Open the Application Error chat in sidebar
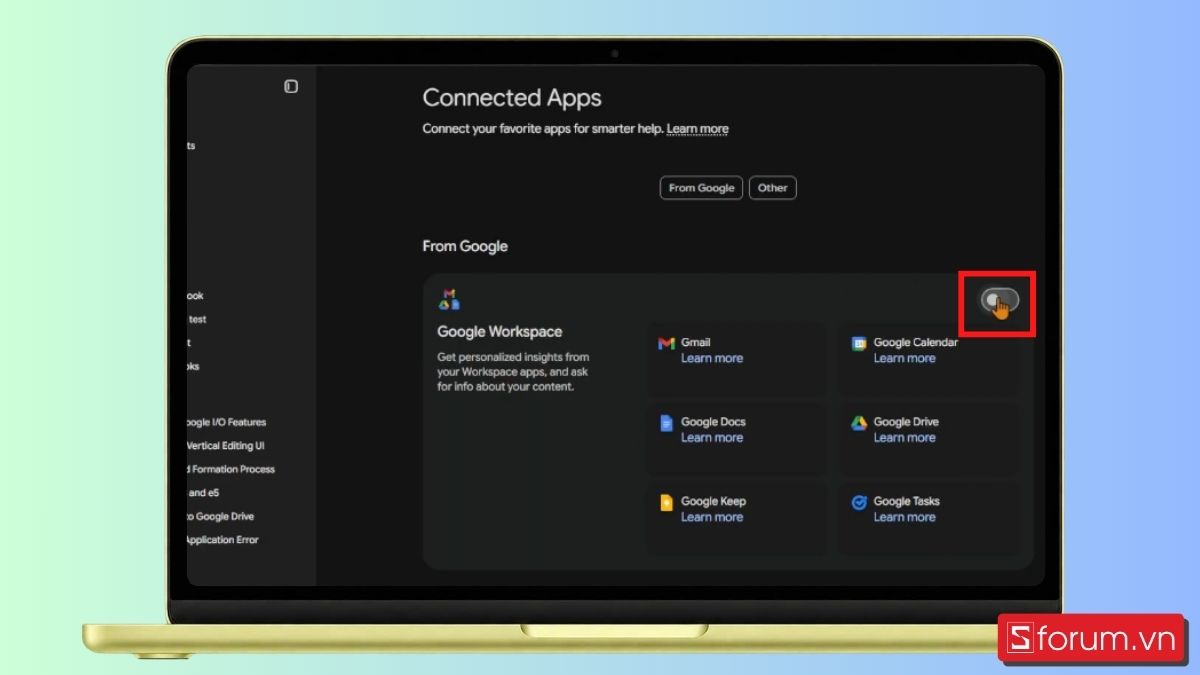1200x675 pixels. click(x=223, y=540)
